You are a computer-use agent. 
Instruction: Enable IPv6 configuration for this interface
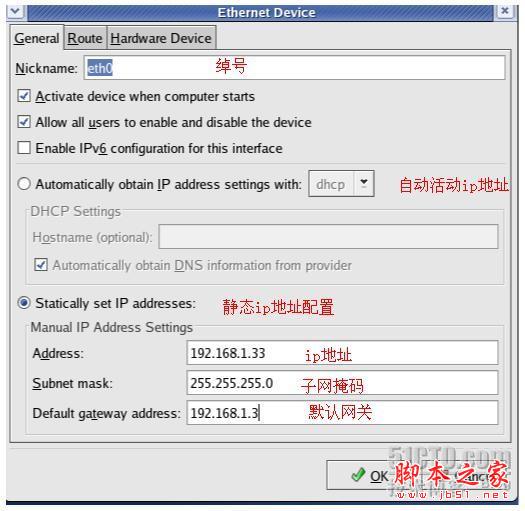(x=24, y=148)
